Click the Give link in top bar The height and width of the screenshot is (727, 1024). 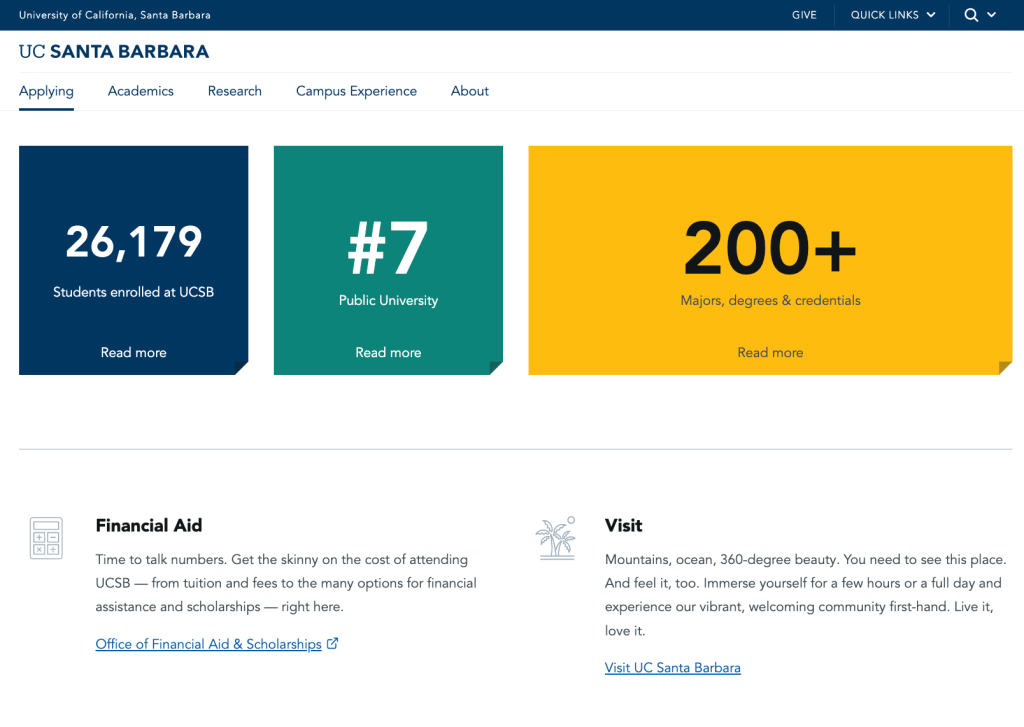(804, 15)
